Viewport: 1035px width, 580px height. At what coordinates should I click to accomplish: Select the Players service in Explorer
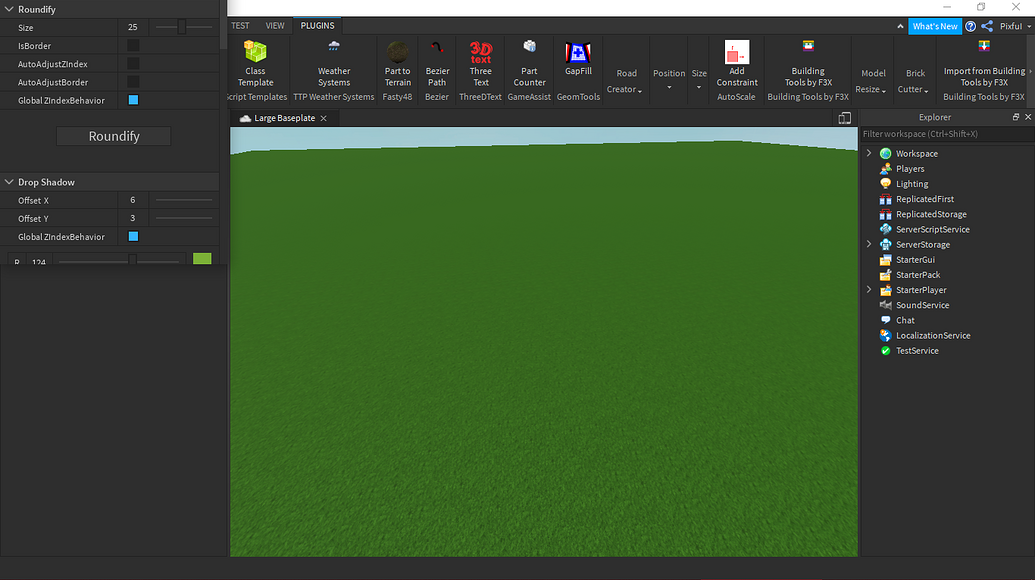pos(910,169)
